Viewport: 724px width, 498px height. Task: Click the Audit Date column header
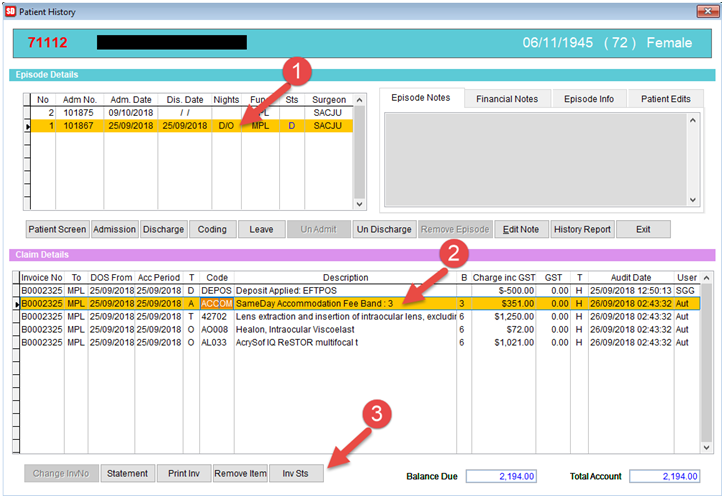click(631, 278)
